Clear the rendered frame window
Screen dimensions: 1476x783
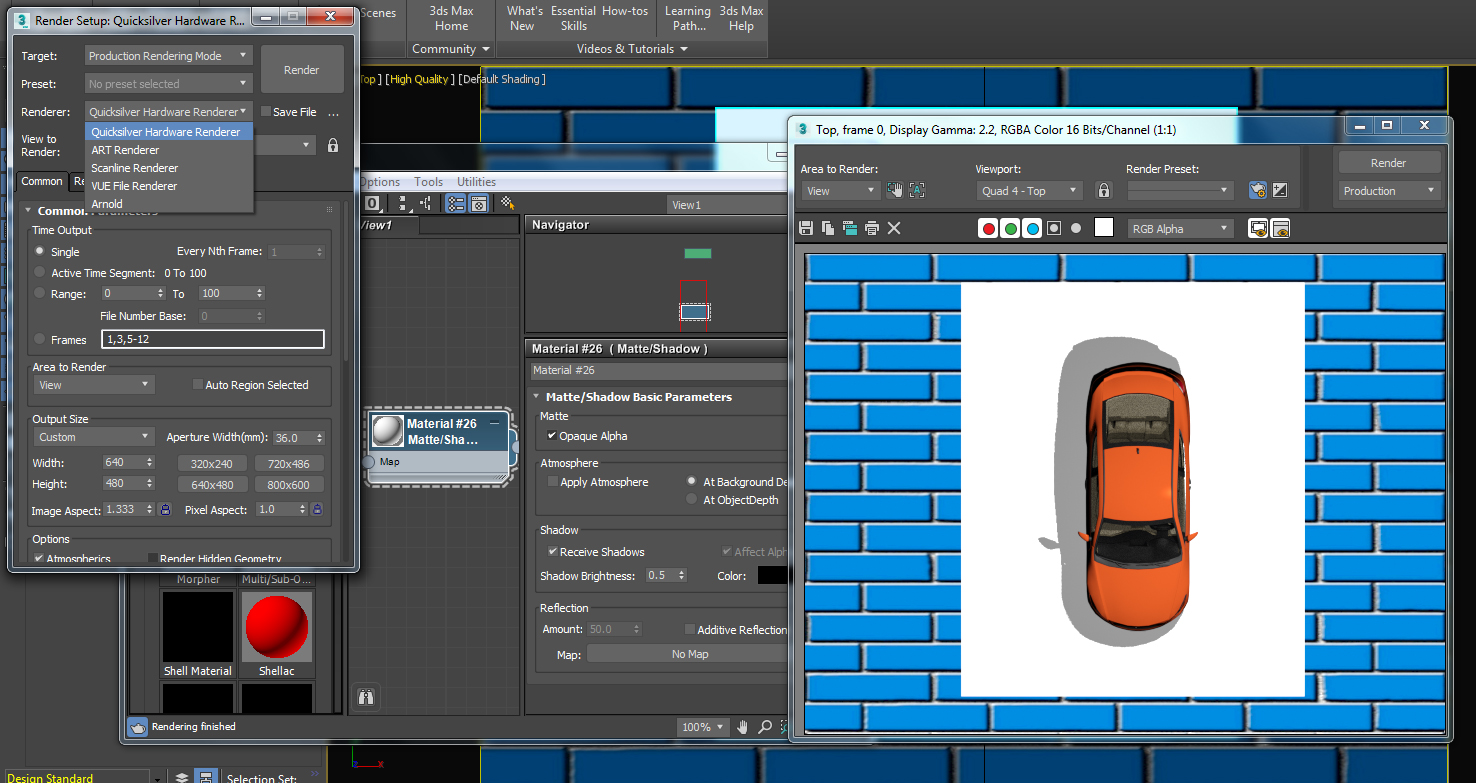pyautogui.click(x=893, y=228)
